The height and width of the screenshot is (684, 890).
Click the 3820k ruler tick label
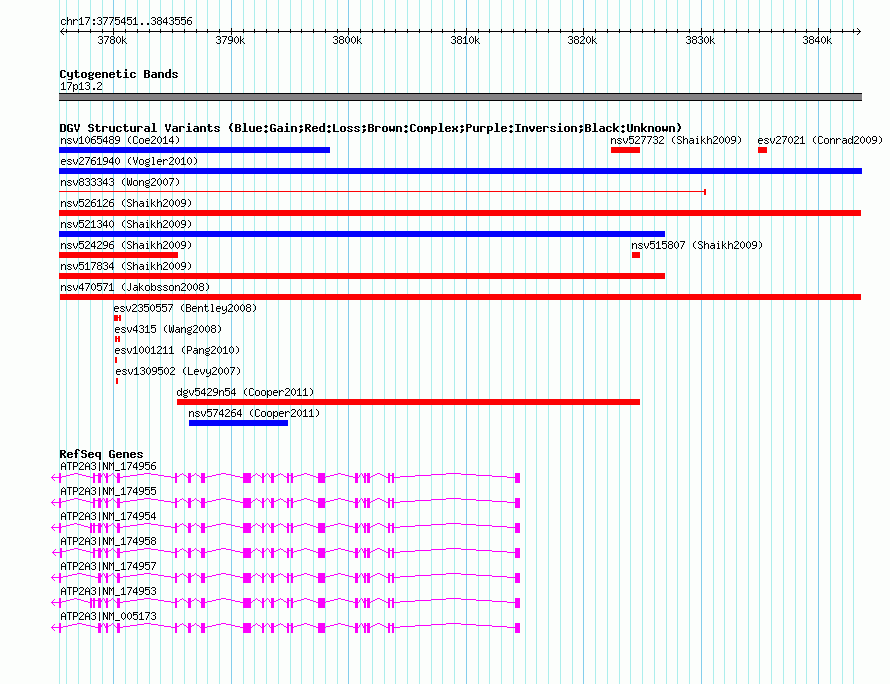pyautogui.click(x=582, y=41)
